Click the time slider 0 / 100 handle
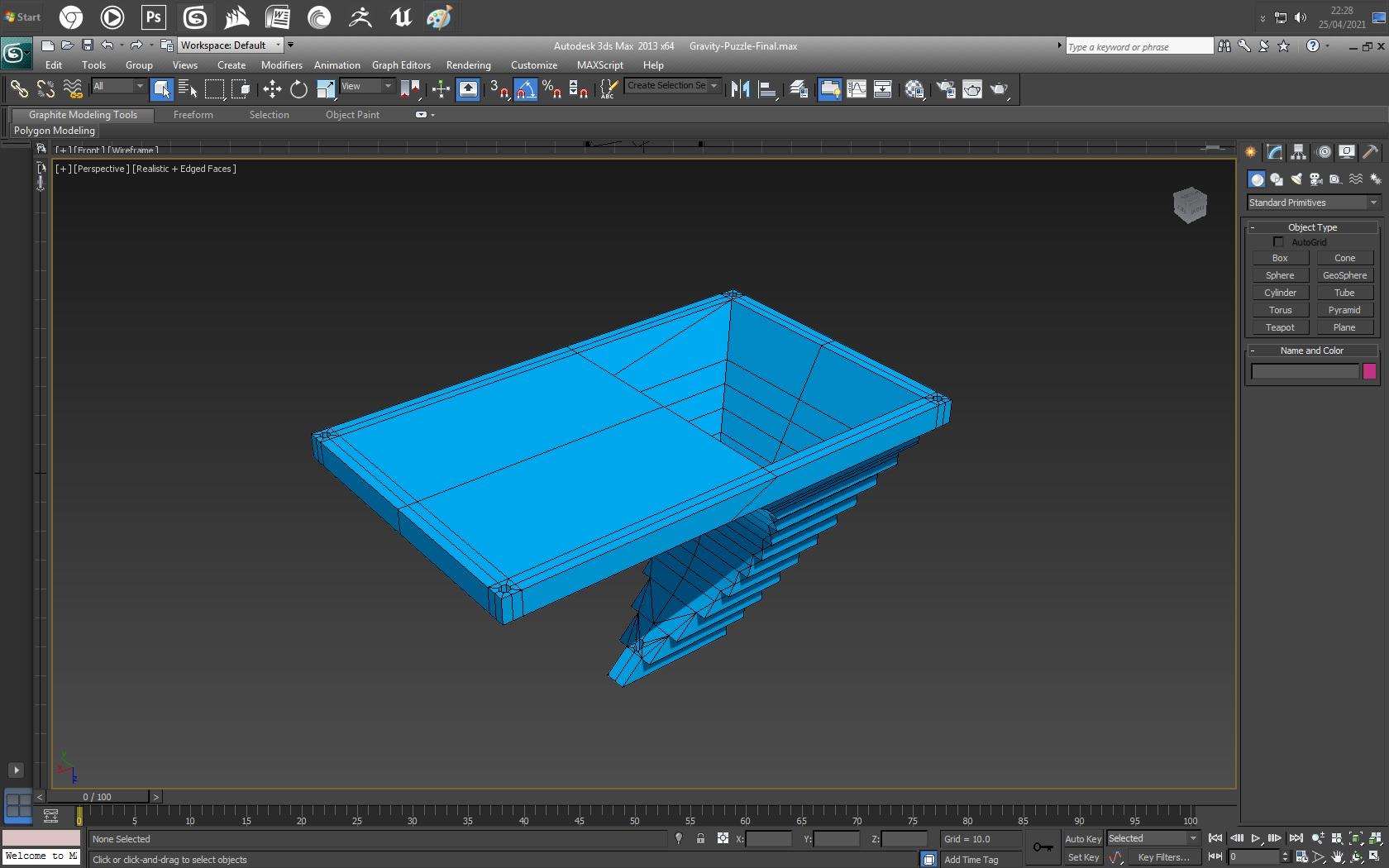1389x868 pixels. (98, 797)
